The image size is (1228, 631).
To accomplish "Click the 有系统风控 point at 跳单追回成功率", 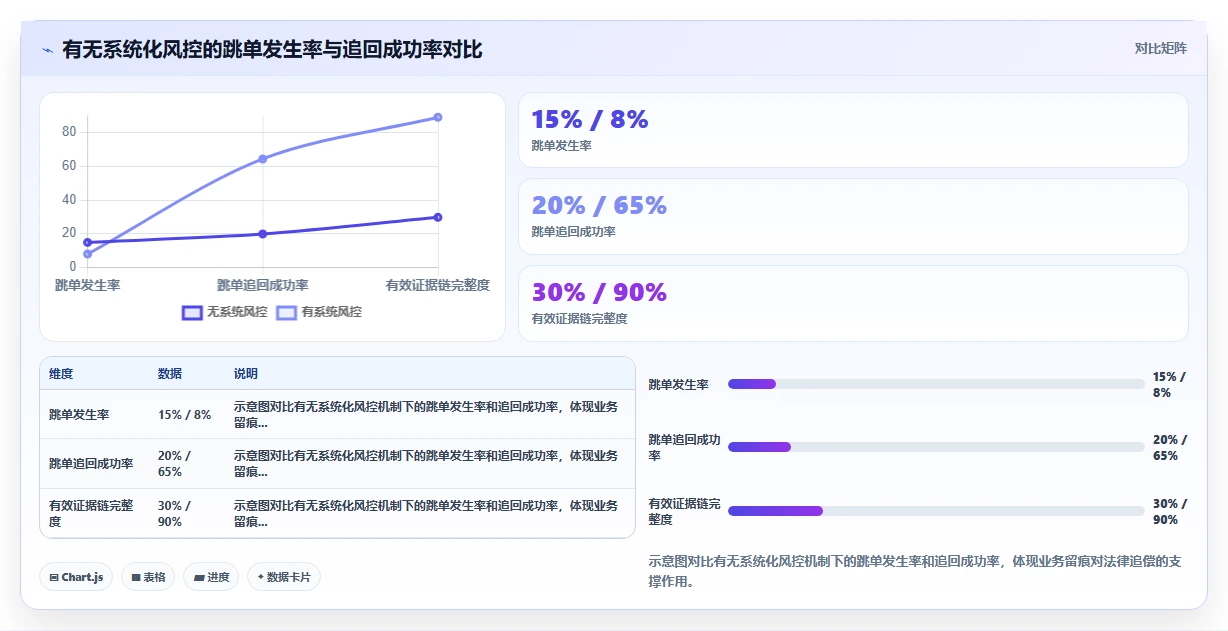I will pyautogui.click(x=263, y=159).
